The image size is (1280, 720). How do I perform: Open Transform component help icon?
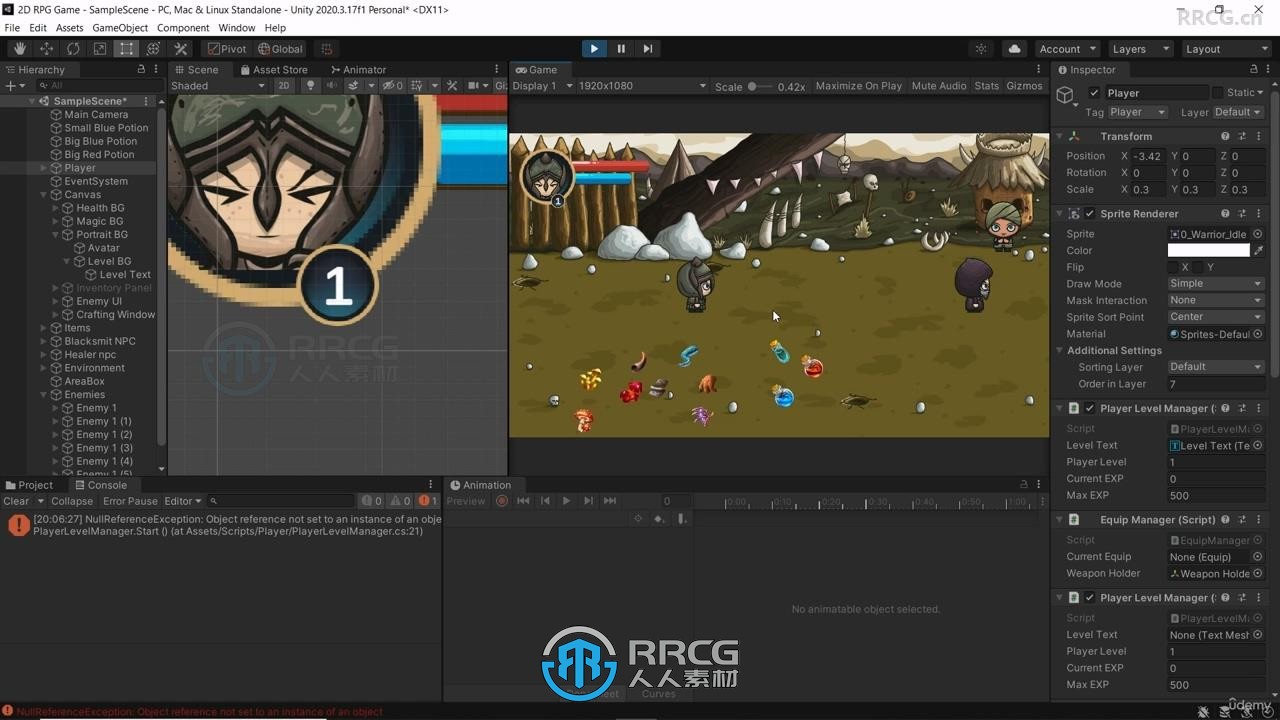pos(1225,136)
